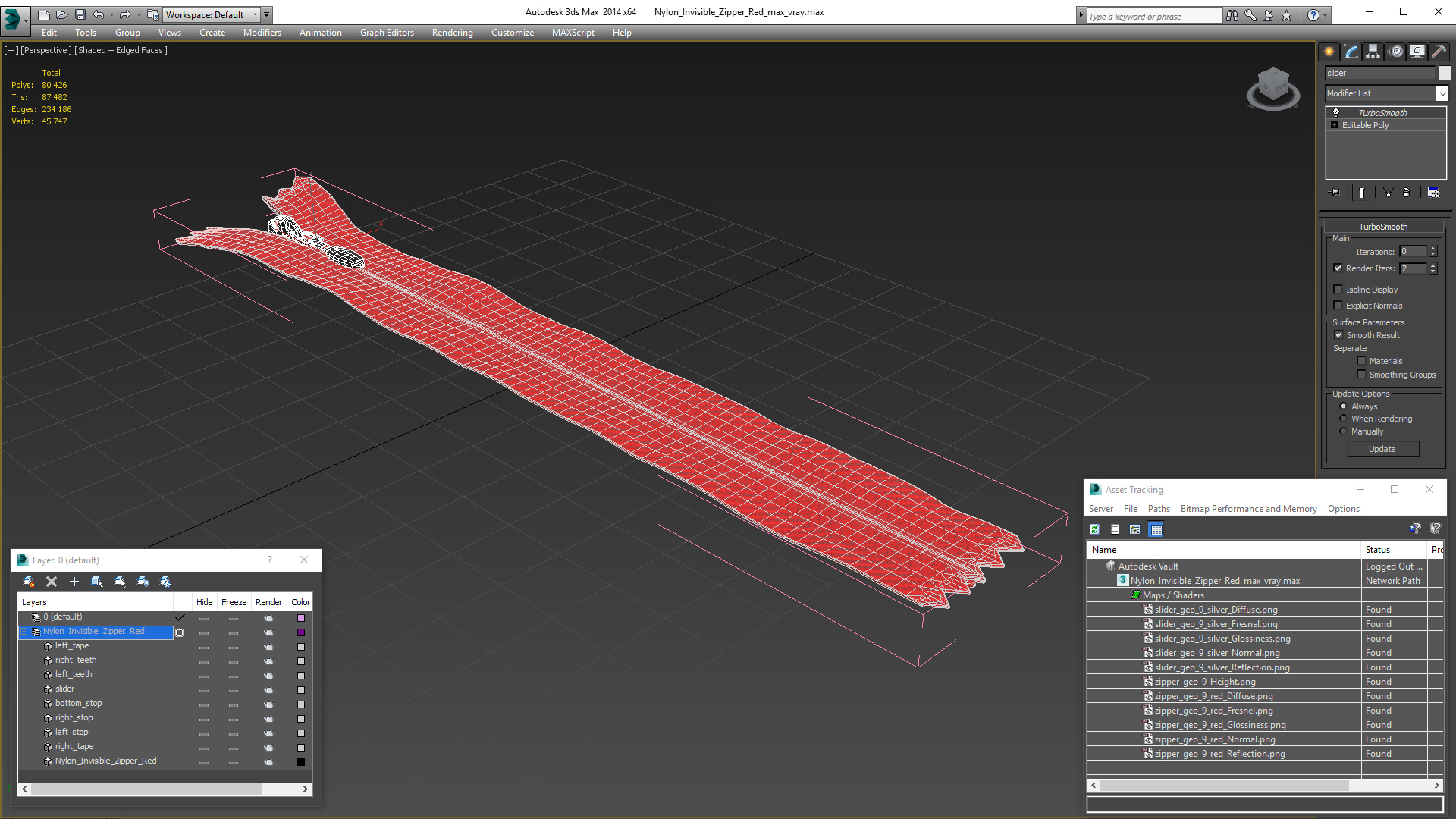Screen dimensions: 1456x819
Task: Click the Pin Stack icon
Action: [1335, 193]
